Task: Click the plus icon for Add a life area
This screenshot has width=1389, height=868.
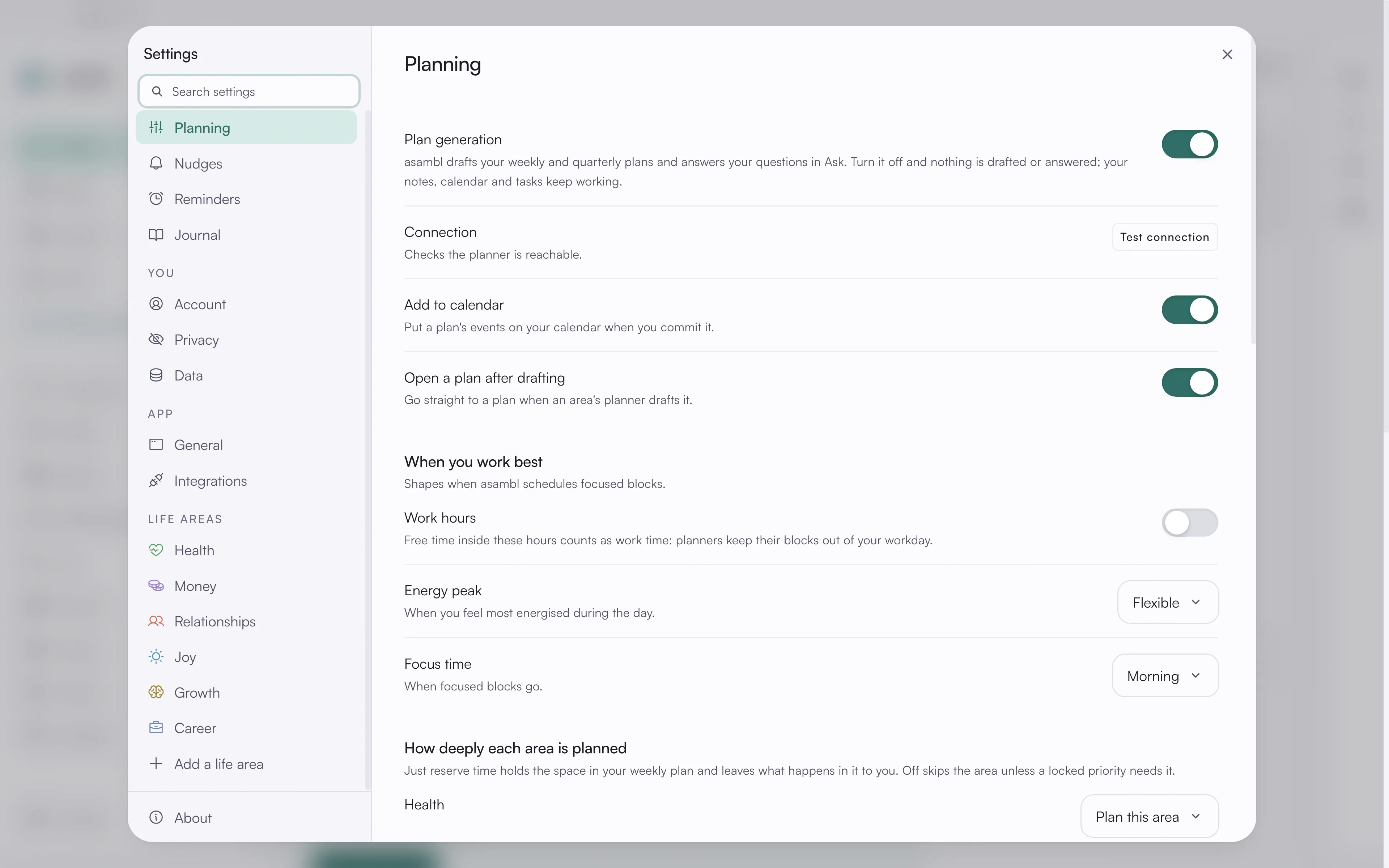Action: point(156,763)
